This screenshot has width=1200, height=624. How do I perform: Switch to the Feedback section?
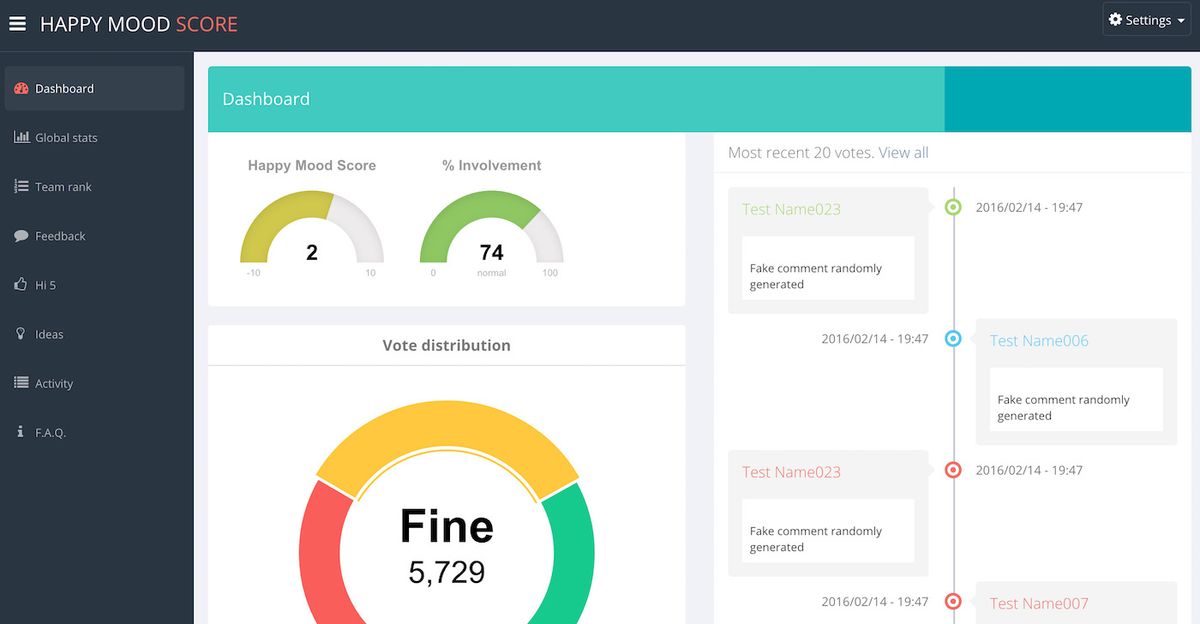58,235
